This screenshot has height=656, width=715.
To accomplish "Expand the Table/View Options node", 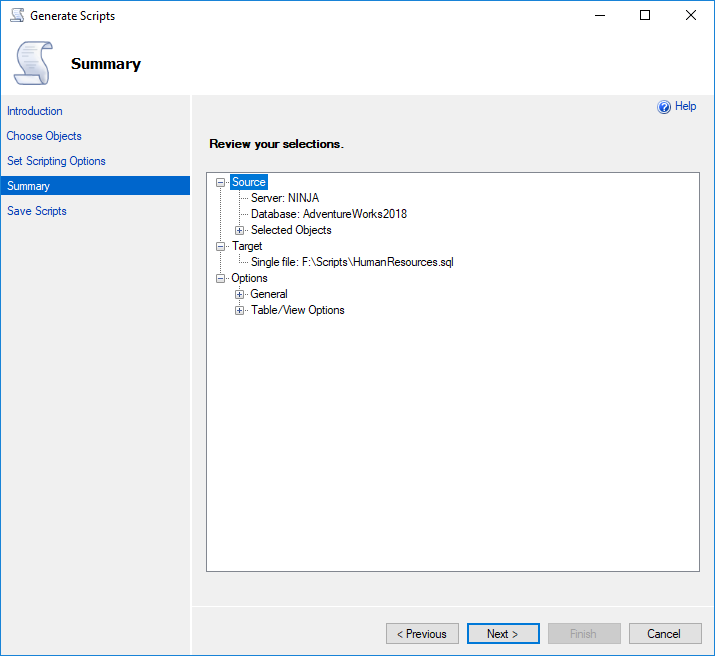I will (x=239, y=310).
